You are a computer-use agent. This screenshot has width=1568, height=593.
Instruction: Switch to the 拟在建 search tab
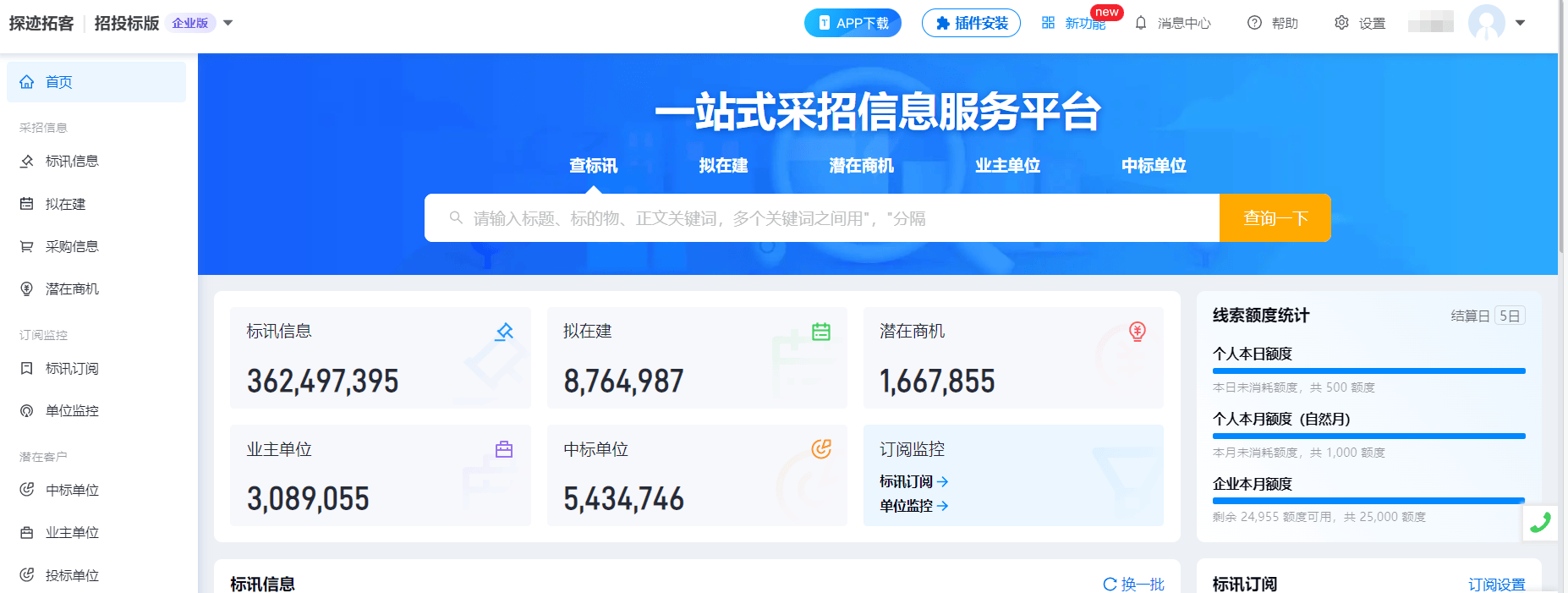coord(723,166)
